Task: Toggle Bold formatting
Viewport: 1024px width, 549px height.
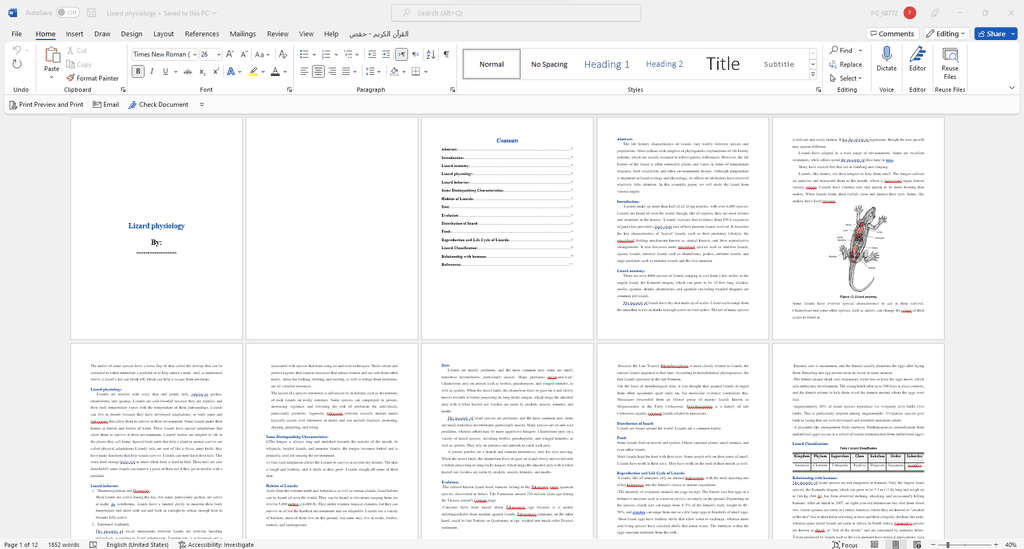Action: point(138,71)
